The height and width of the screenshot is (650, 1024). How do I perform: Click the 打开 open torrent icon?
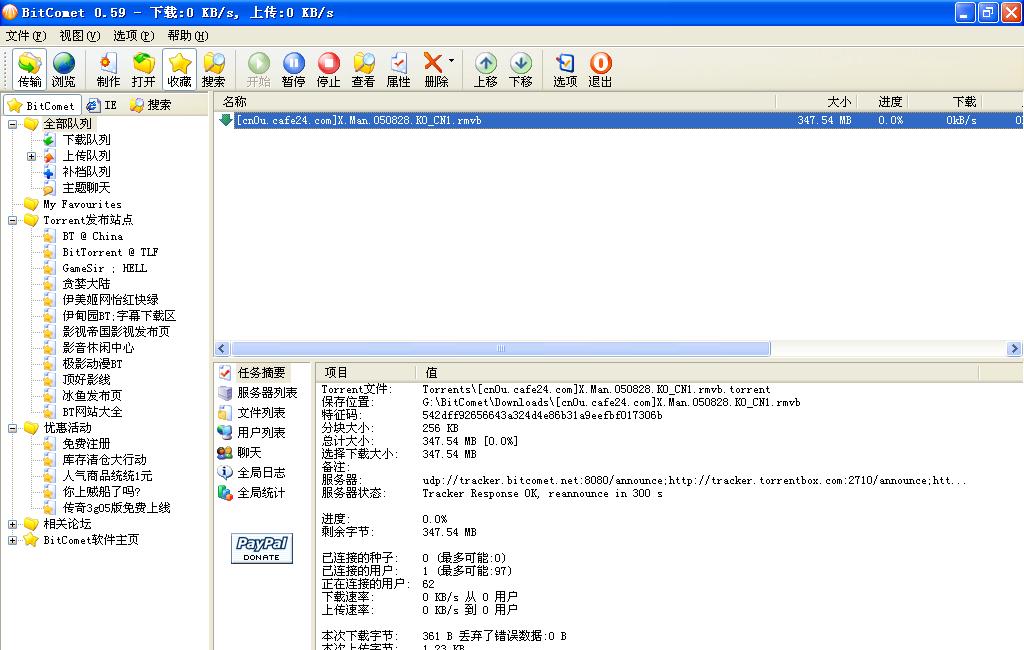143,69
